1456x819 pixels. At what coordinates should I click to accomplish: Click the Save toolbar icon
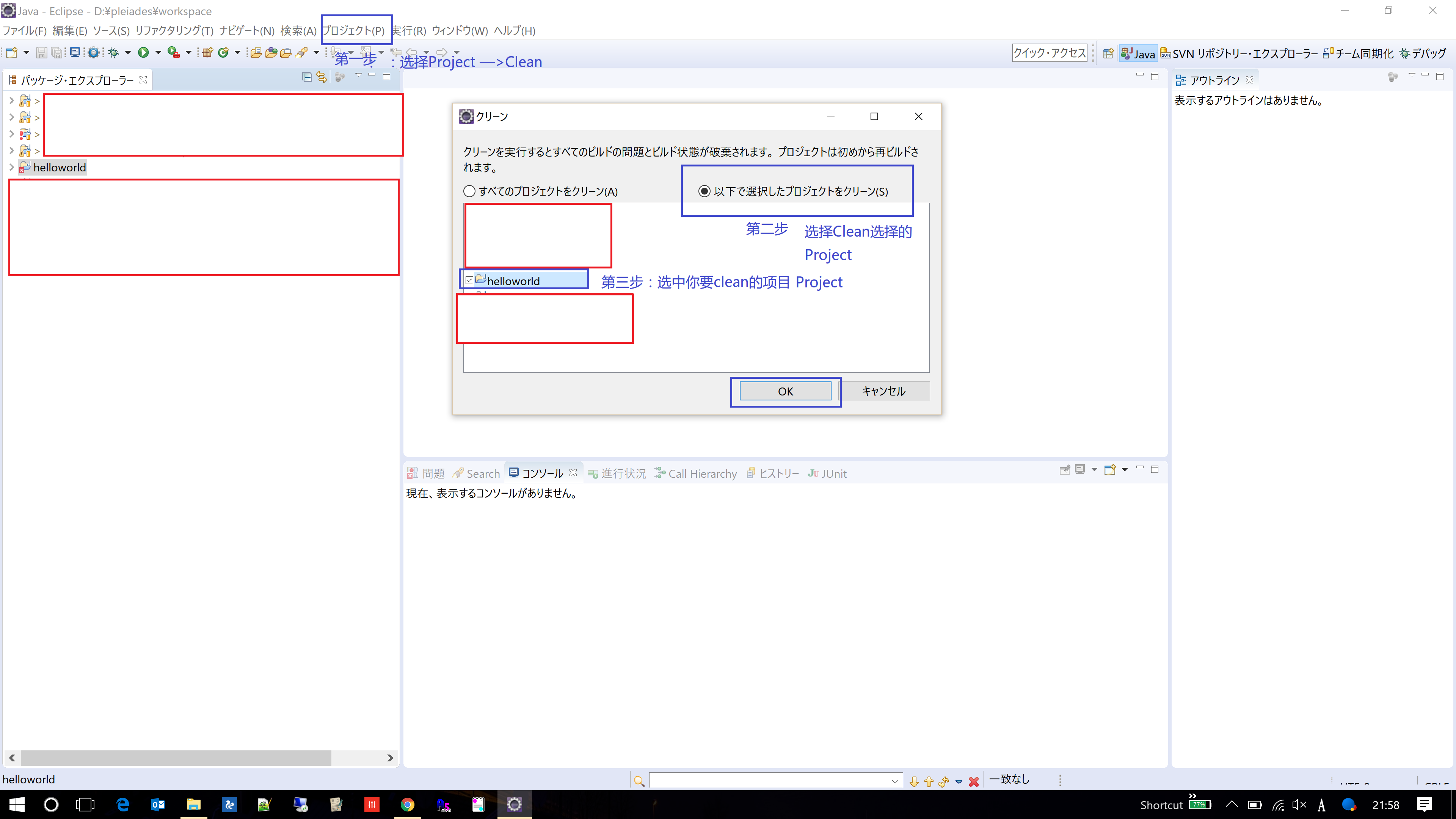41,53
